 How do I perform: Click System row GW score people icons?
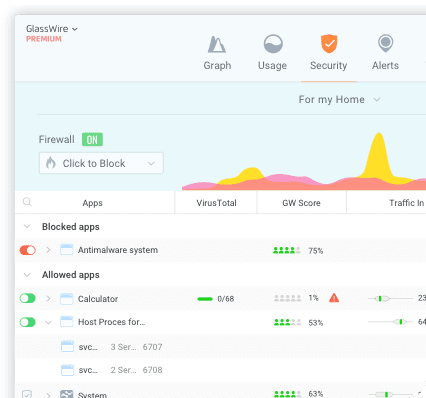point(287,394)
